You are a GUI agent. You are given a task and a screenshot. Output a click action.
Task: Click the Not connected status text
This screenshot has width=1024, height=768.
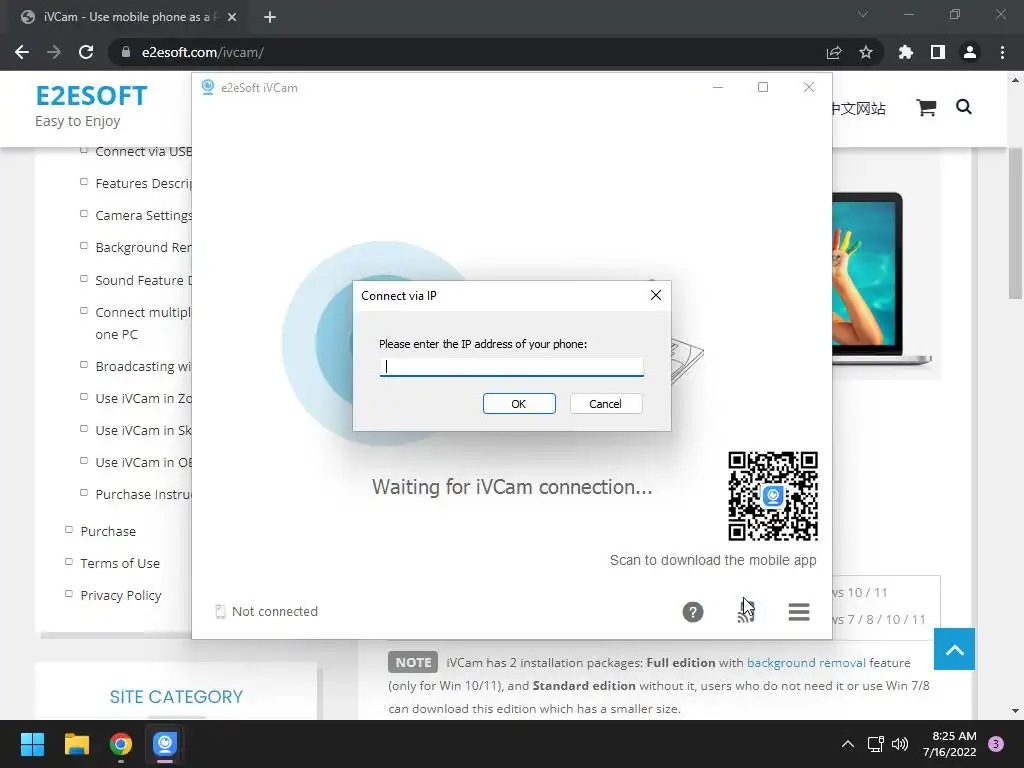274,612
